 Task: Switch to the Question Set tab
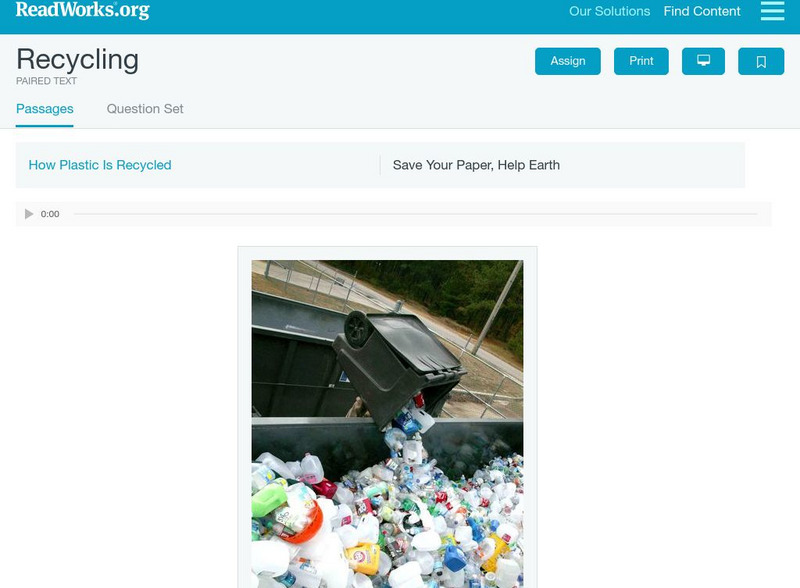pos(145,109)
